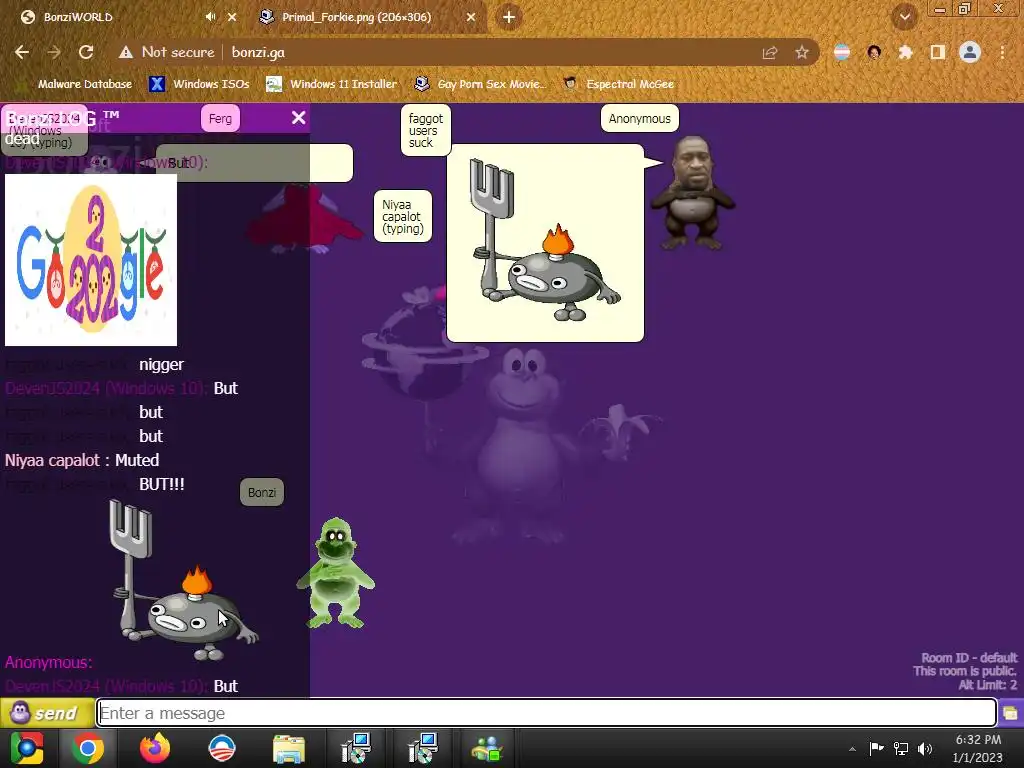Click the Ferg name tag
Image resolution: width=1024 pixels, height=768 pixels.
220,118
